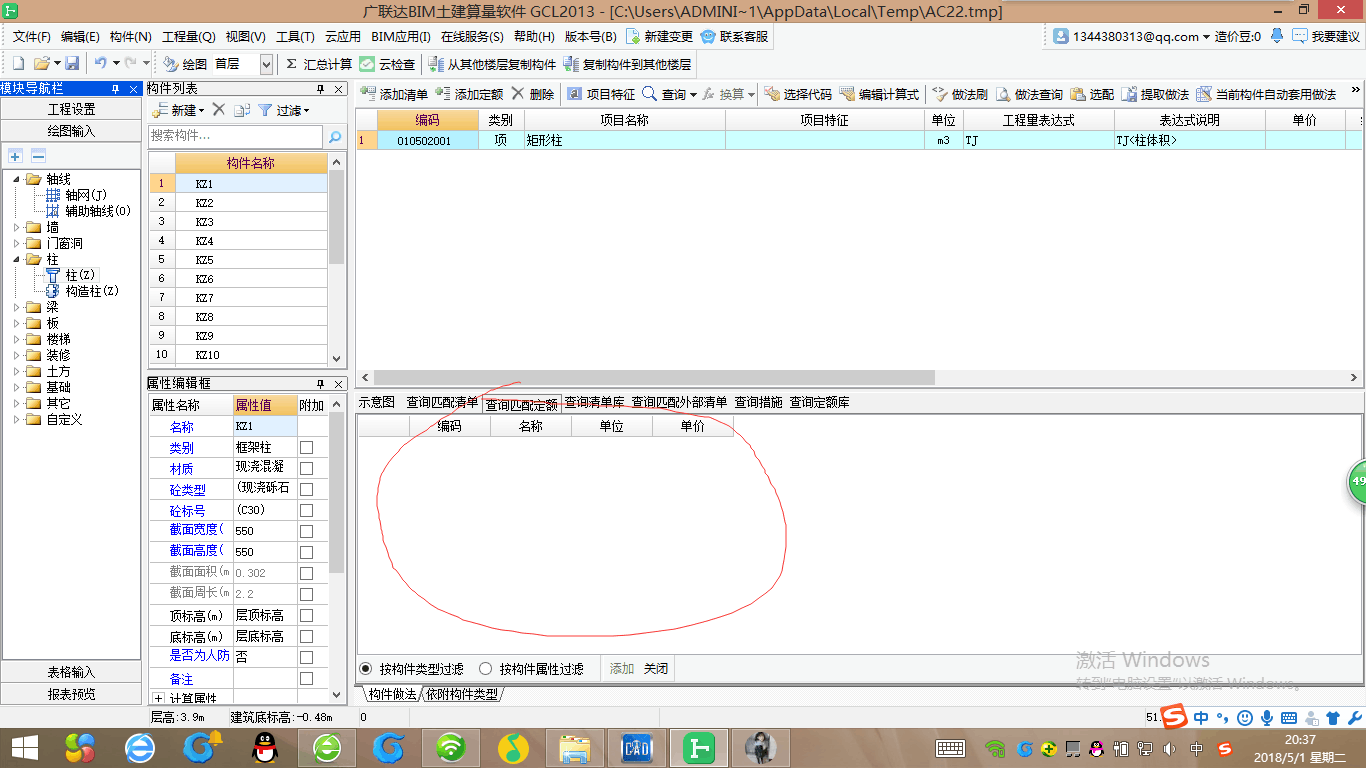
Task: Open GCL app in Windows taskbar
Action: [697, 747]
